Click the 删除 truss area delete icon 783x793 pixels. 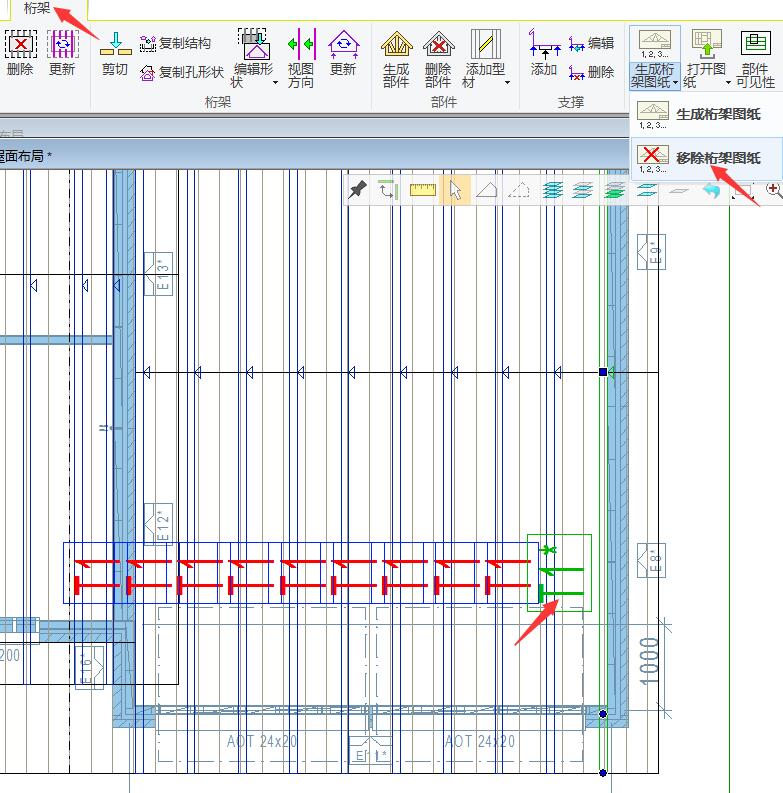tap(20, 45)
